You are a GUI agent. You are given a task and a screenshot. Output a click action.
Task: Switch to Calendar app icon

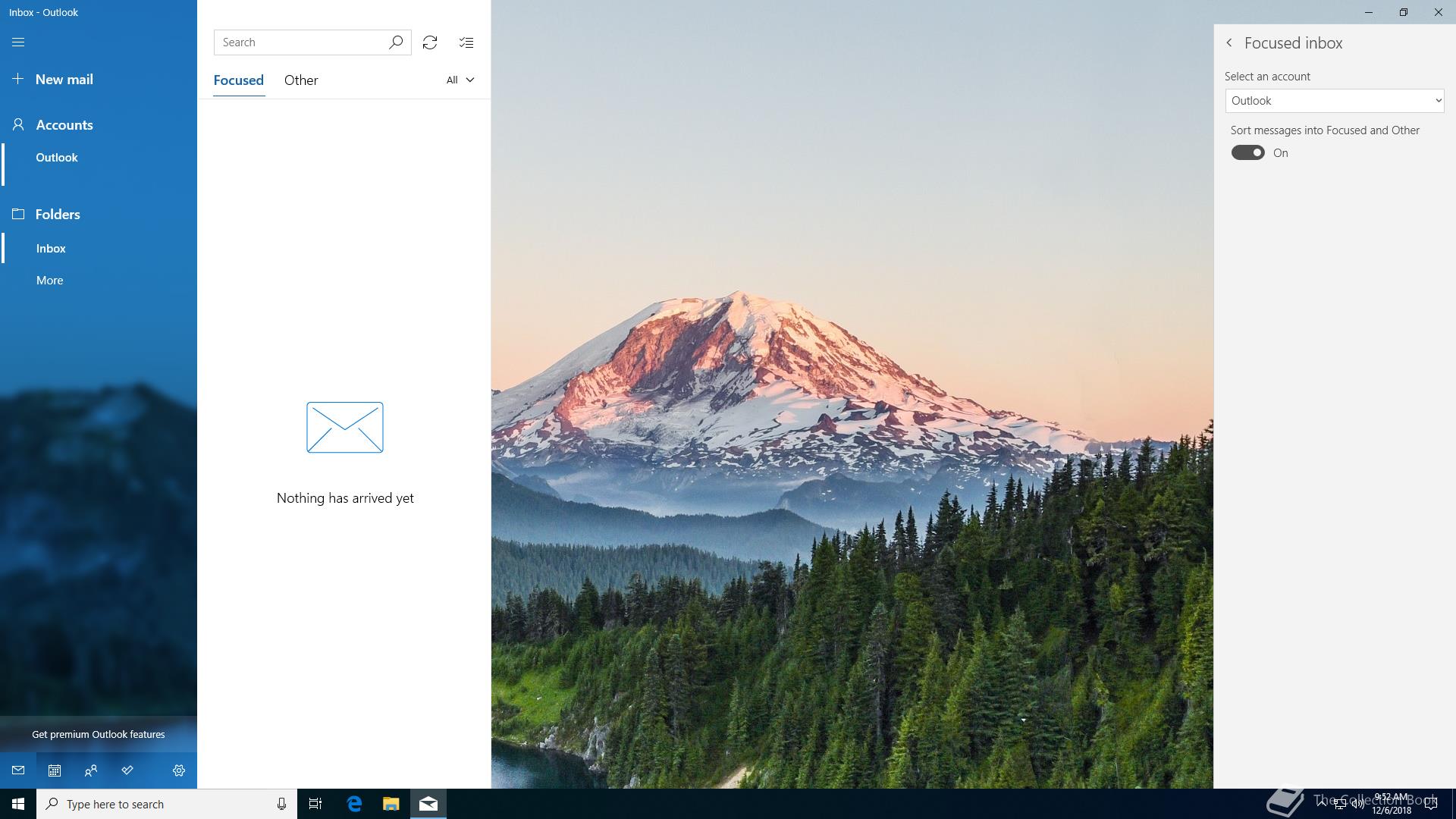[x=55, y=770]
